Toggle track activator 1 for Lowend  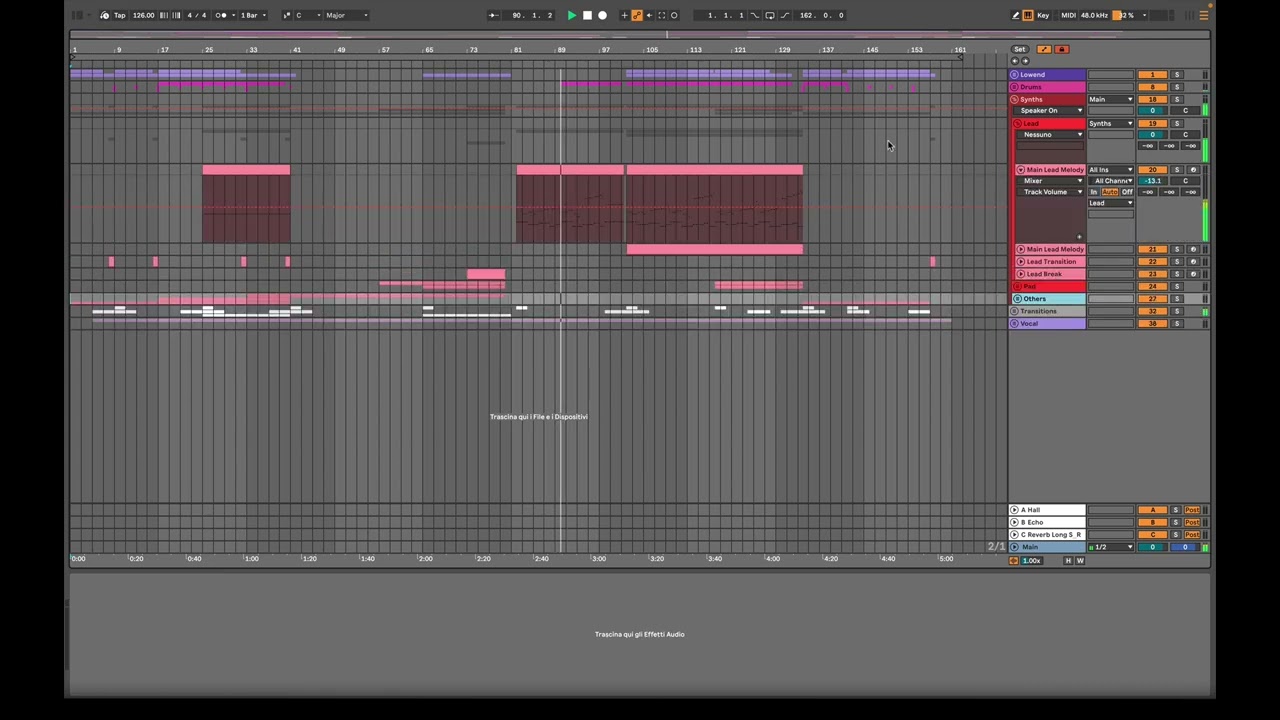point(1152,75)
